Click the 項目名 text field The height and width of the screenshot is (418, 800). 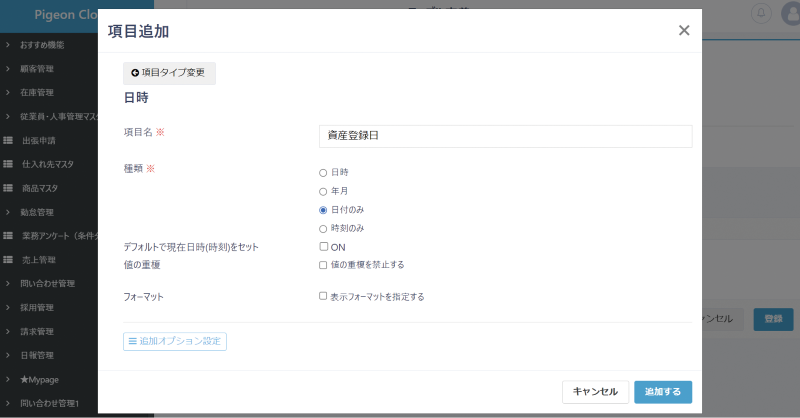tap(505, 136)
